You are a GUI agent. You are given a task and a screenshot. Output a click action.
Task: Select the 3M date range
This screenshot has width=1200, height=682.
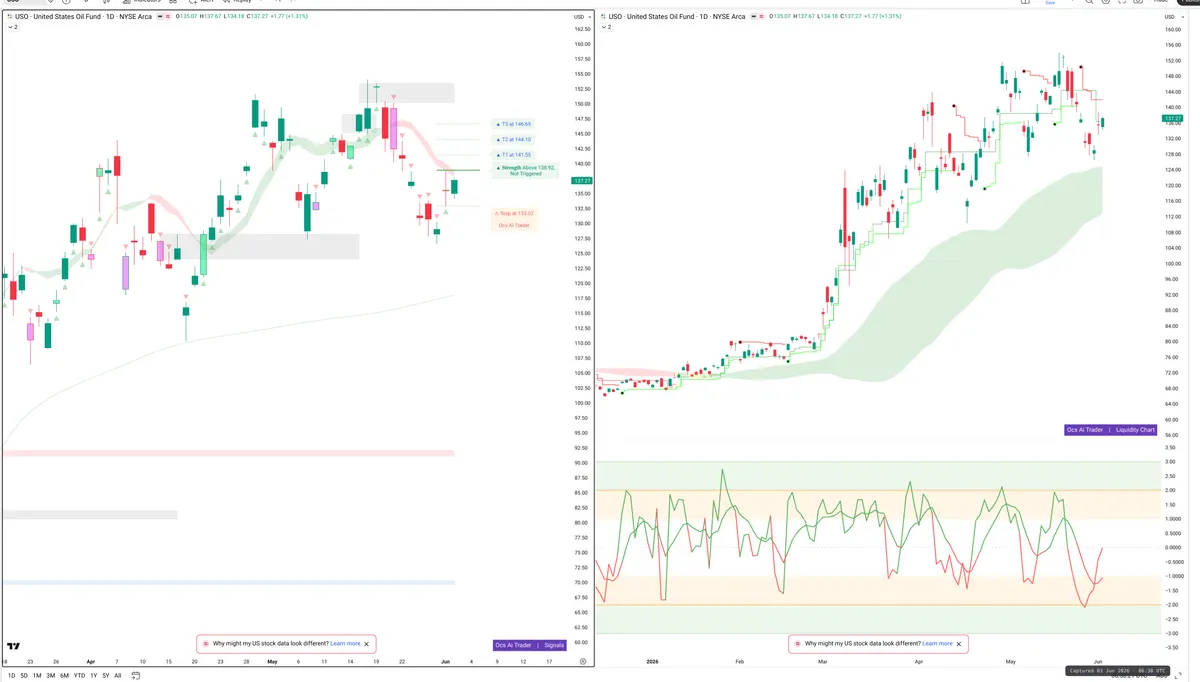(51, 676)
